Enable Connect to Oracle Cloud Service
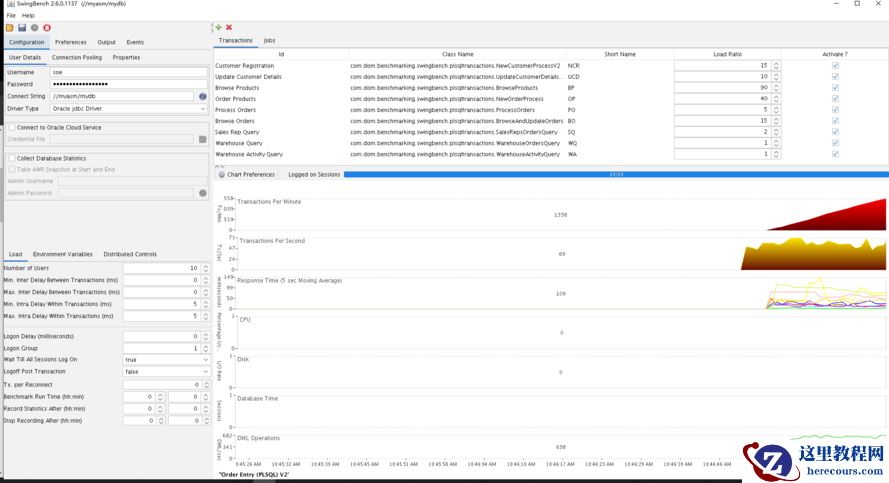889x483 pixels. point(11,128)
